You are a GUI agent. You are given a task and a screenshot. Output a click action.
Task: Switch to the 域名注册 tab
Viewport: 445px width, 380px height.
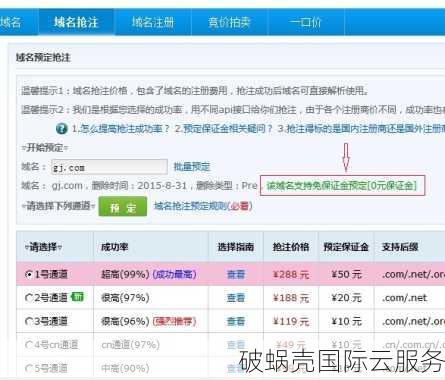tap(153, 22)
